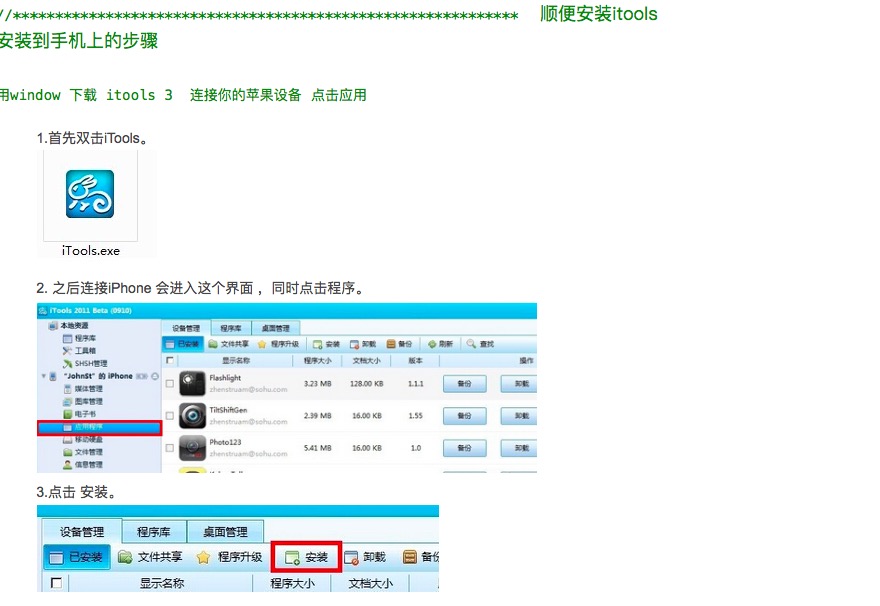
Task: Click 安装 install button in step 3 toolbar
Action: [x=306, y=557]
